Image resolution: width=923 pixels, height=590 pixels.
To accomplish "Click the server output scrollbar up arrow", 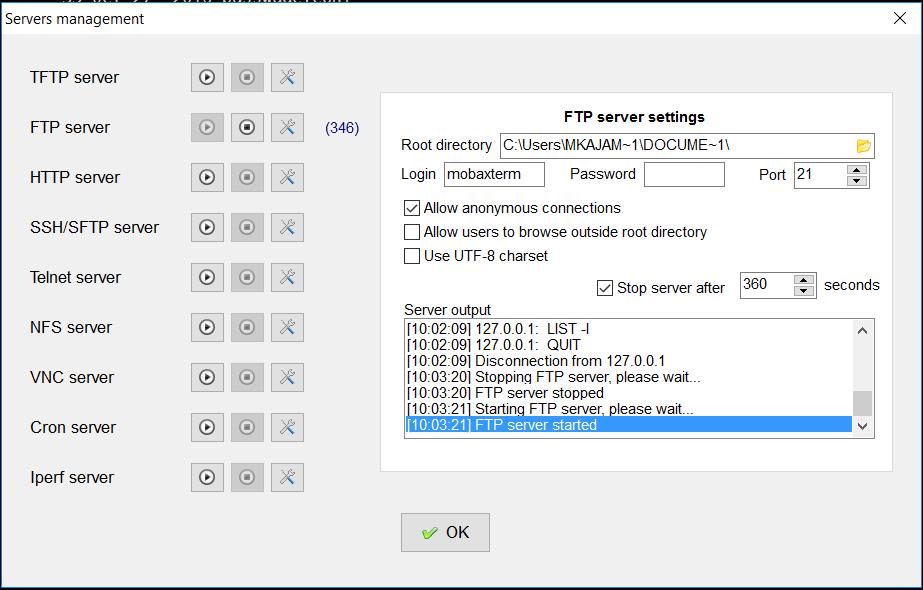I will click(862, 330).
